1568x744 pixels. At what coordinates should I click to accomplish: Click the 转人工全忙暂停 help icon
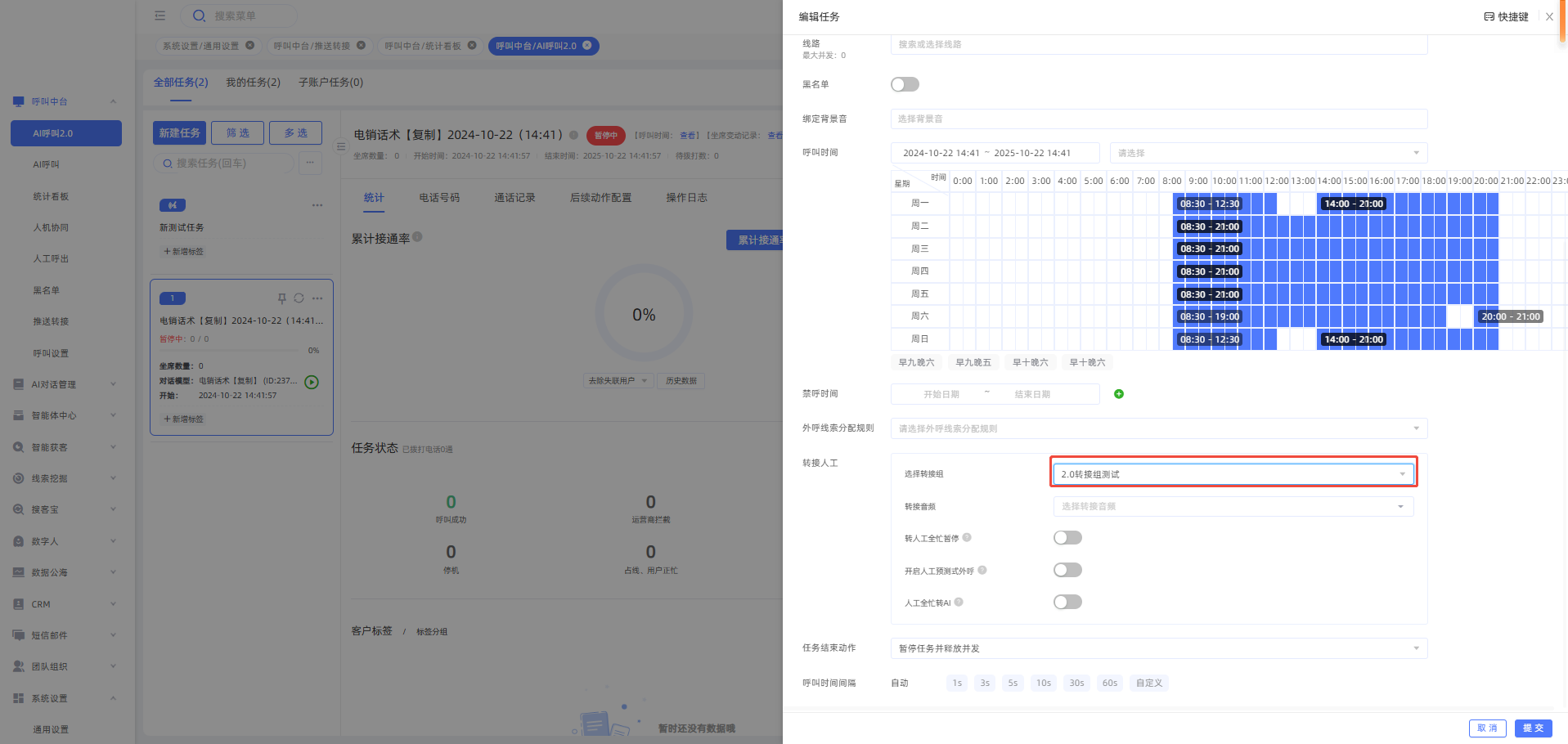coord(967,537)
